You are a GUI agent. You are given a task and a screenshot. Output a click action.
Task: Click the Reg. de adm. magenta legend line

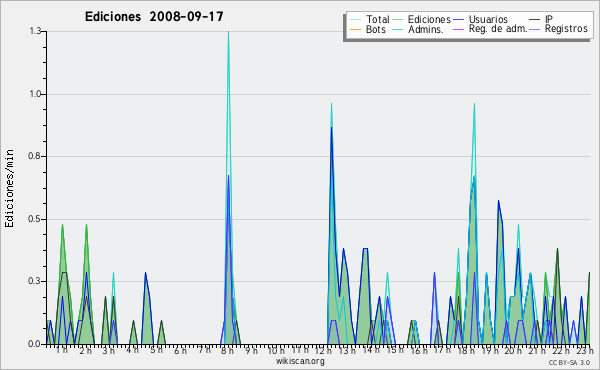[x=458, y=29]
